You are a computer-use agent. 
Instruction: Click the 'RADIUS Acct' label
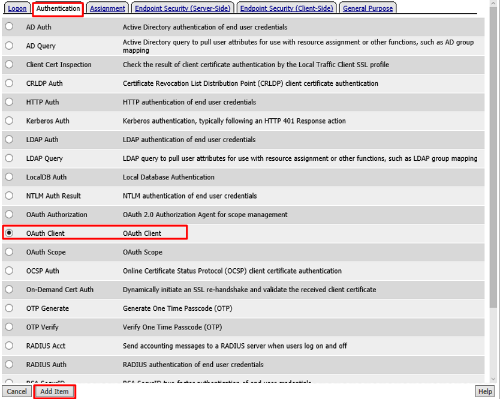[46, 346]
